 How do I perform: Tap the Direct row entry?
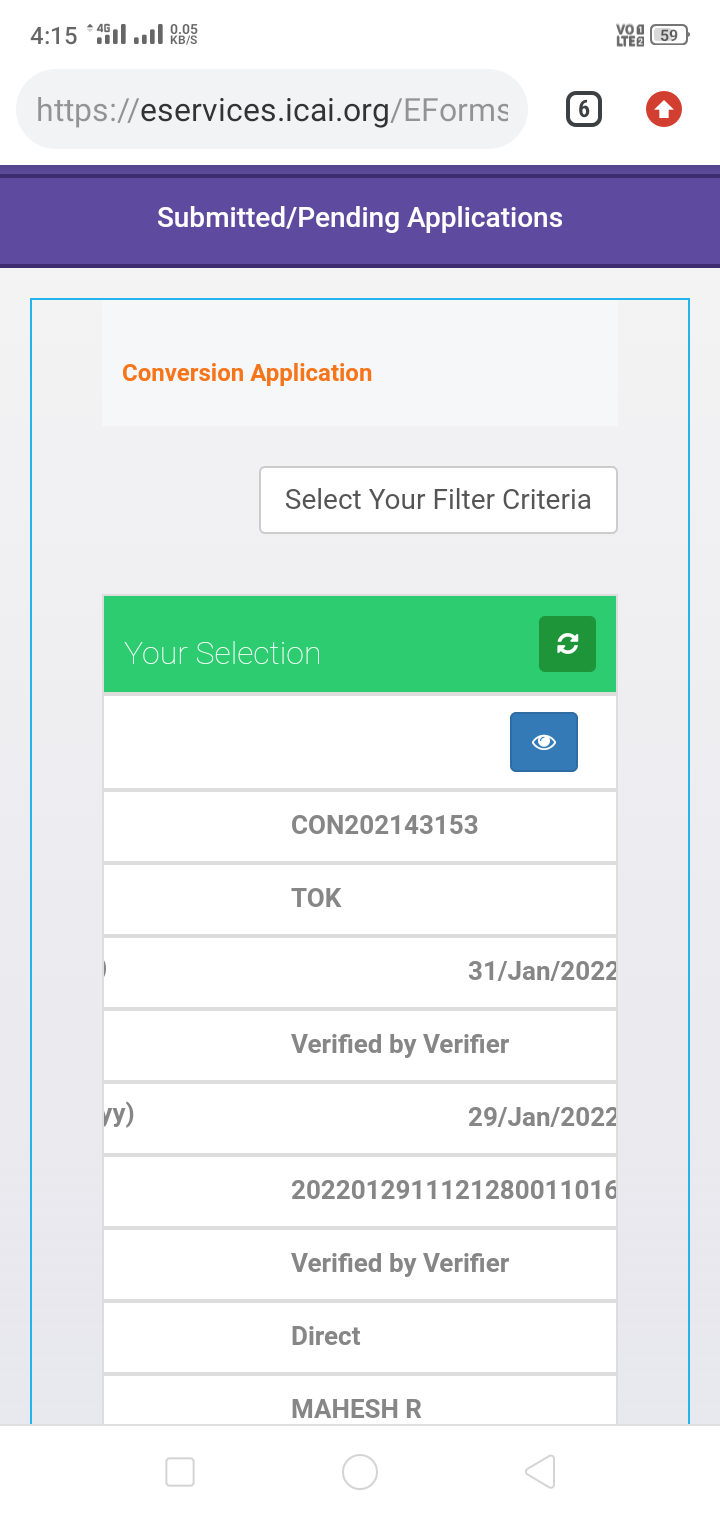click(x=326, y=1336)
